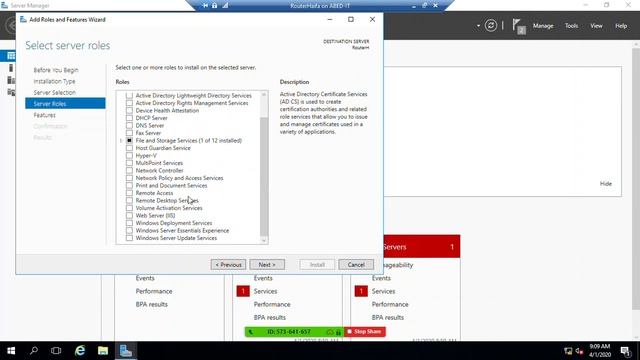Click the lock icon on remote session bar
The image size is (640, 360).
point(215,5)
